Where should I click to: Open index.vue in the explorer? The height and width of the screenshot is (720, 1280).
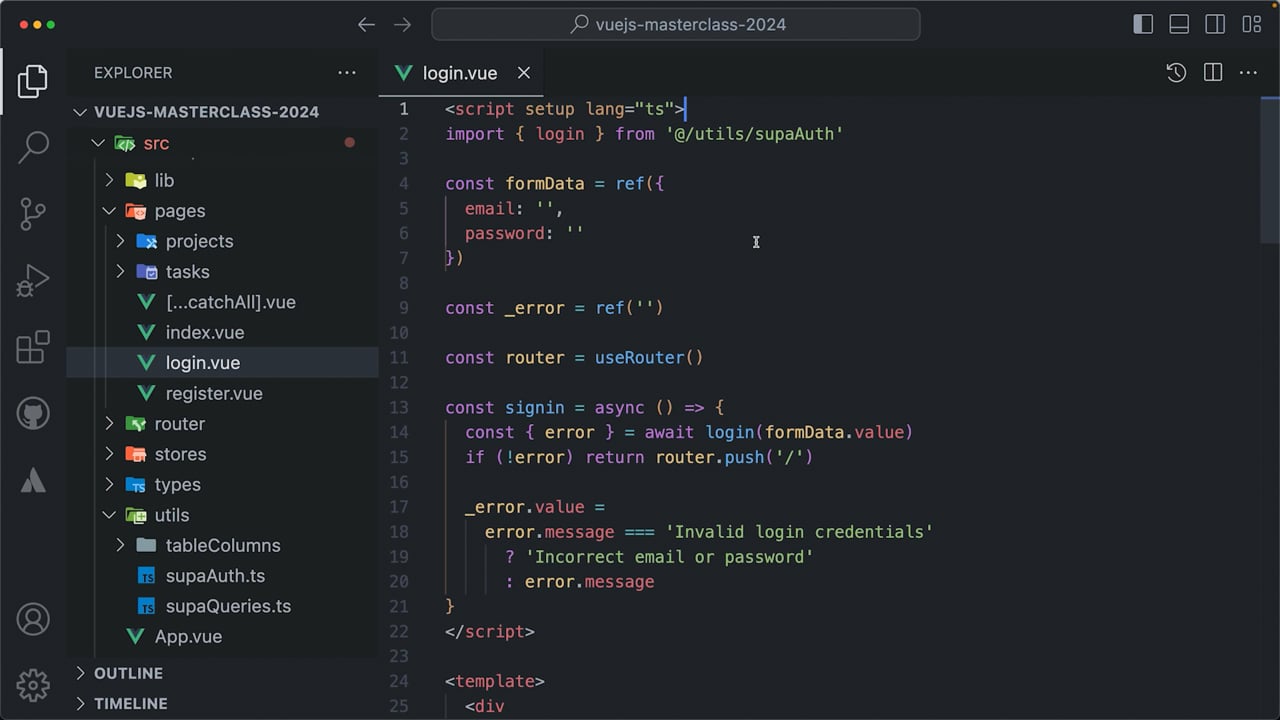coord(222,333)
